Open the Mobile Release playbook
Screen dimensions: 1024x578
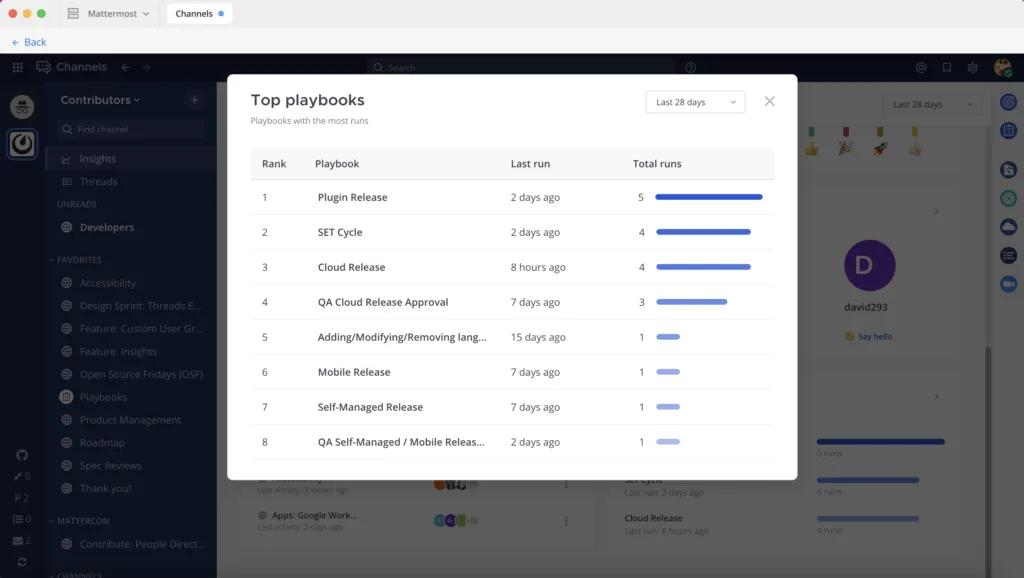[512, 372]
